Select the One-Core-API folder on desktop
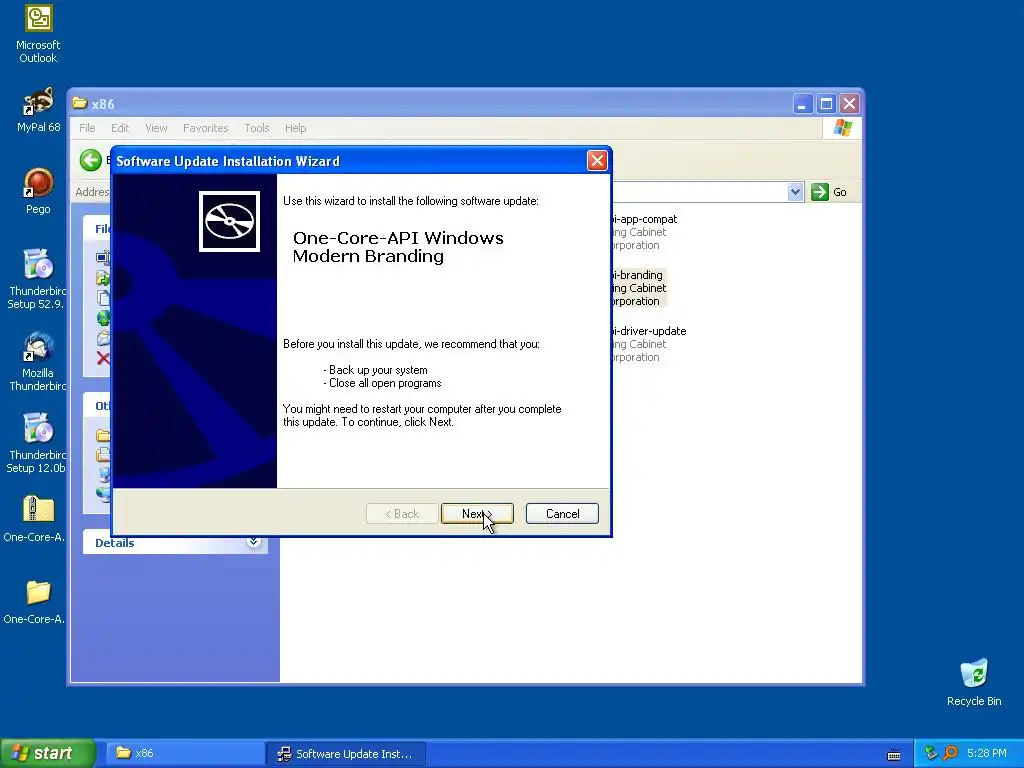Viewport: 1024px width, 768px height. [37, 601]
